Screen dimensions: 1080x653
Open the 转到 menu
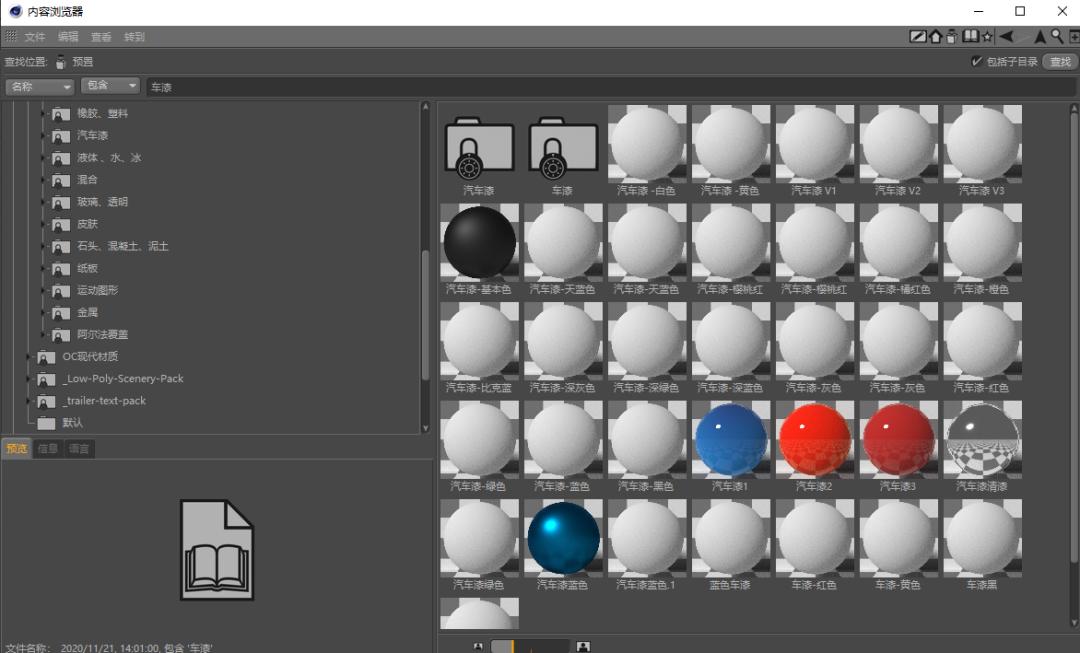(134, 37)
